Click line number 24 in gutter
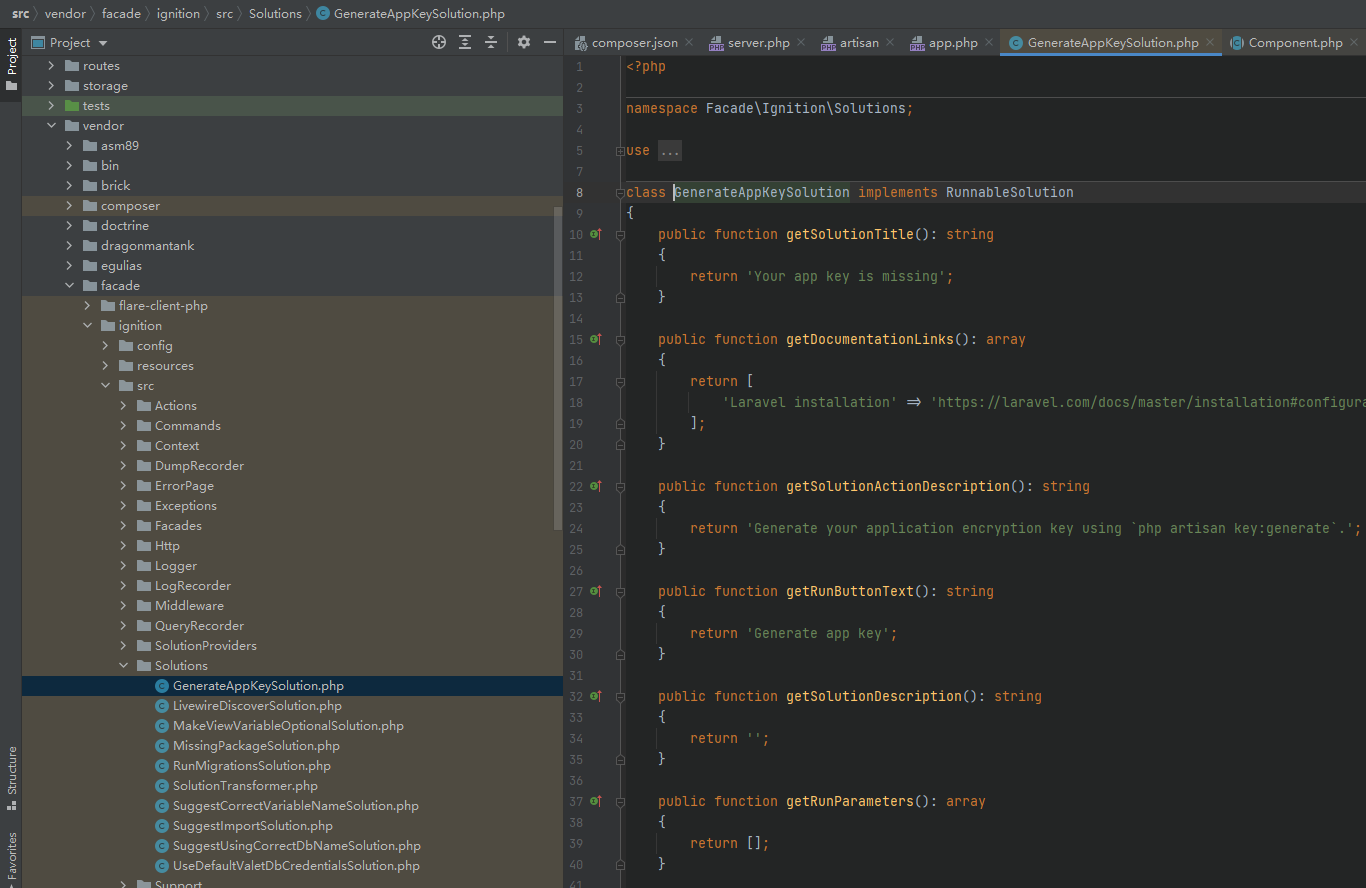This screenshot has width=1366, height=888. coord(576,528)
